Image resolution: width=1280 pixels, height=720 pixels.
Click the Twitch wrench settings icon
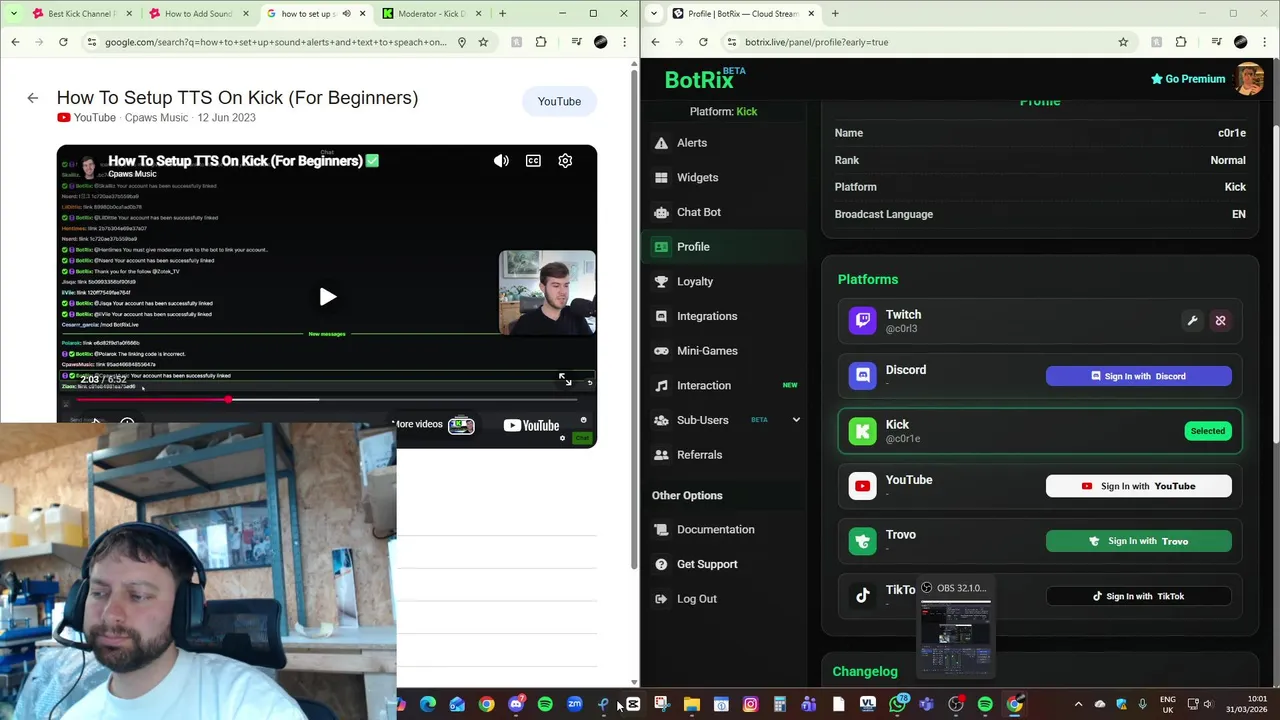[1192, 321]
